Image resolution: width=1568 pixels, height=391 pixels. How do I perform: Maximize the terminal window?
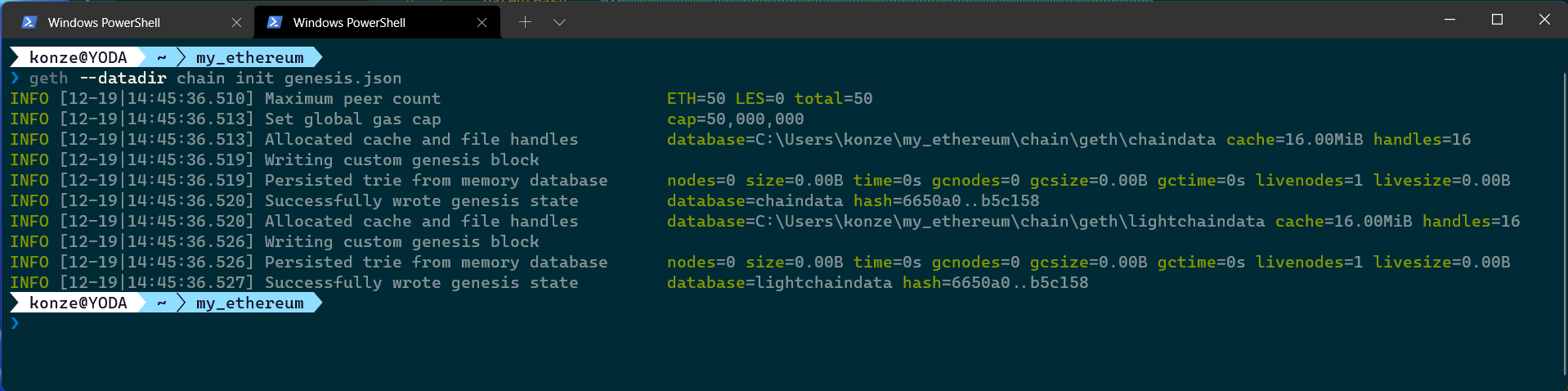(1497, 20)
